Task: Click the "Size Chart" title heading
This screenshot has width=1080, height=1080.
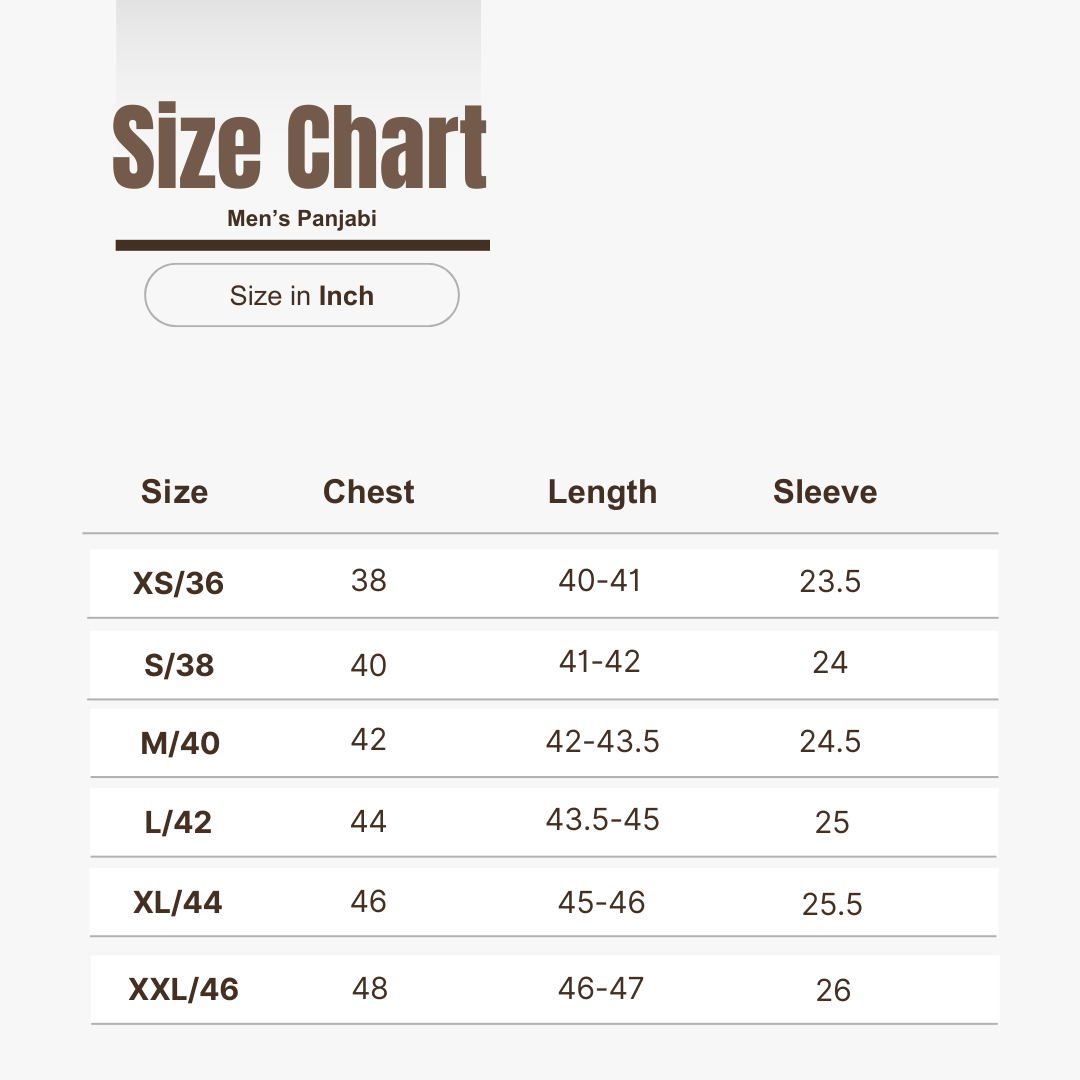Action: click(300, 148)
